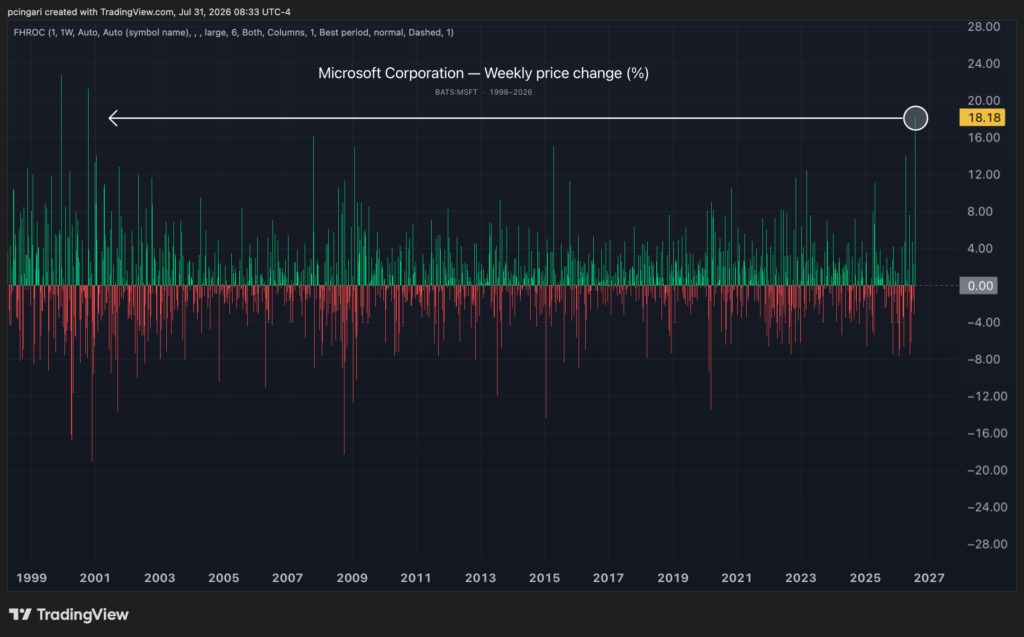Click the 2027 time axis label
Screen dimensions: 1024x637
[x=929, y=578]
